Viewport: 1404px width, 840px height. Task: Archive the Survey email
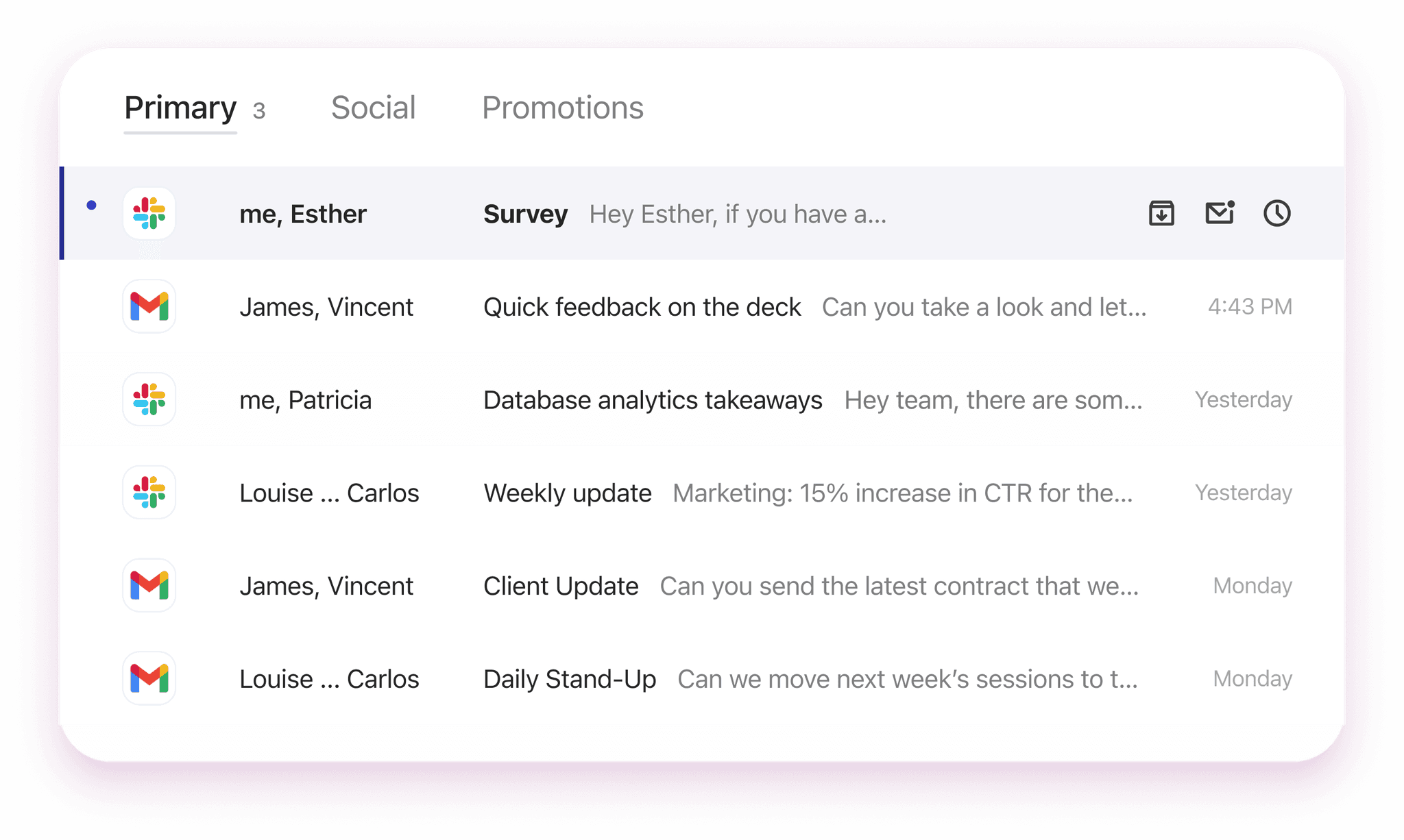pos(1161,213)
